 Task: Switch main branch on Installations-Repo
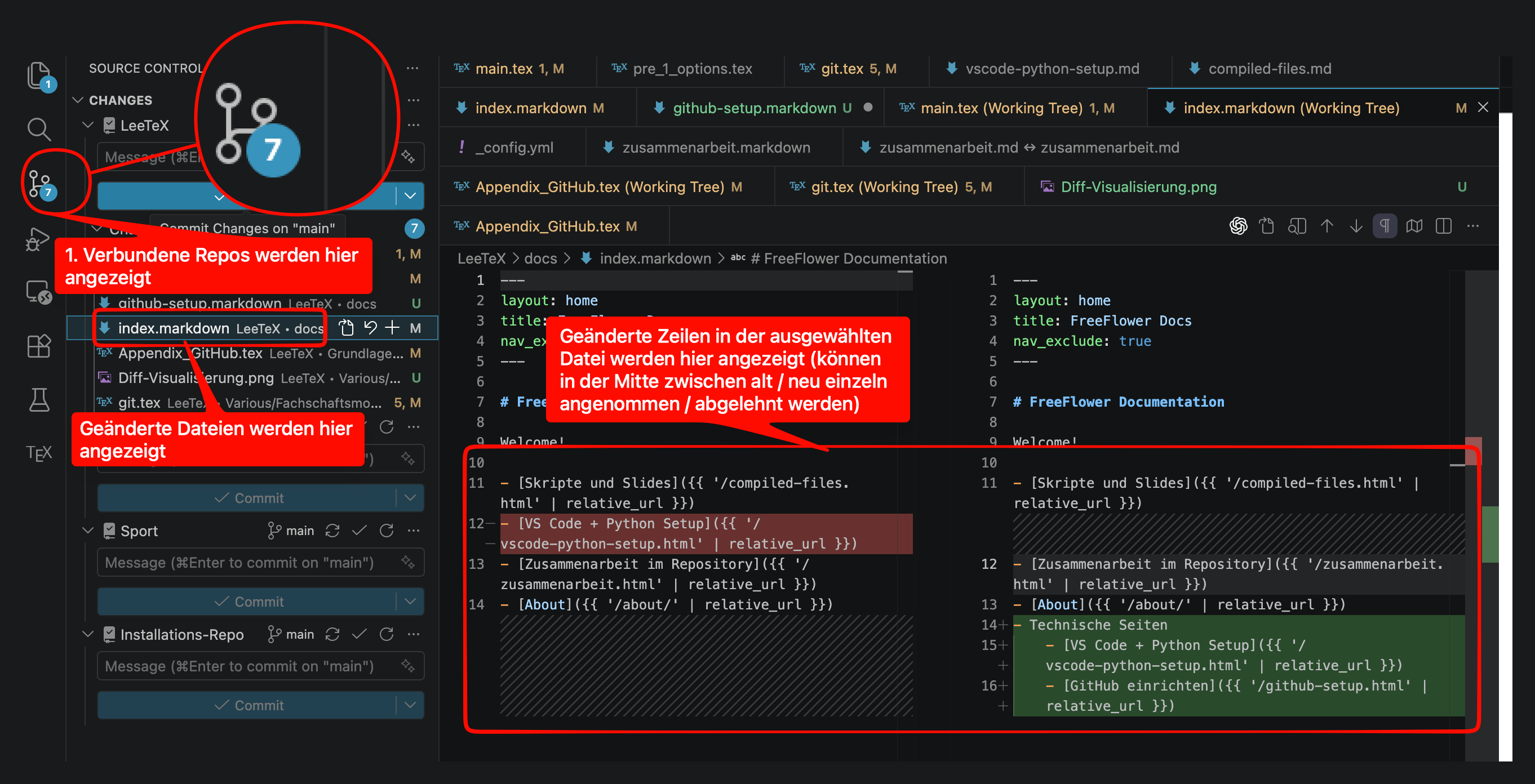click(x=291, y=634)
